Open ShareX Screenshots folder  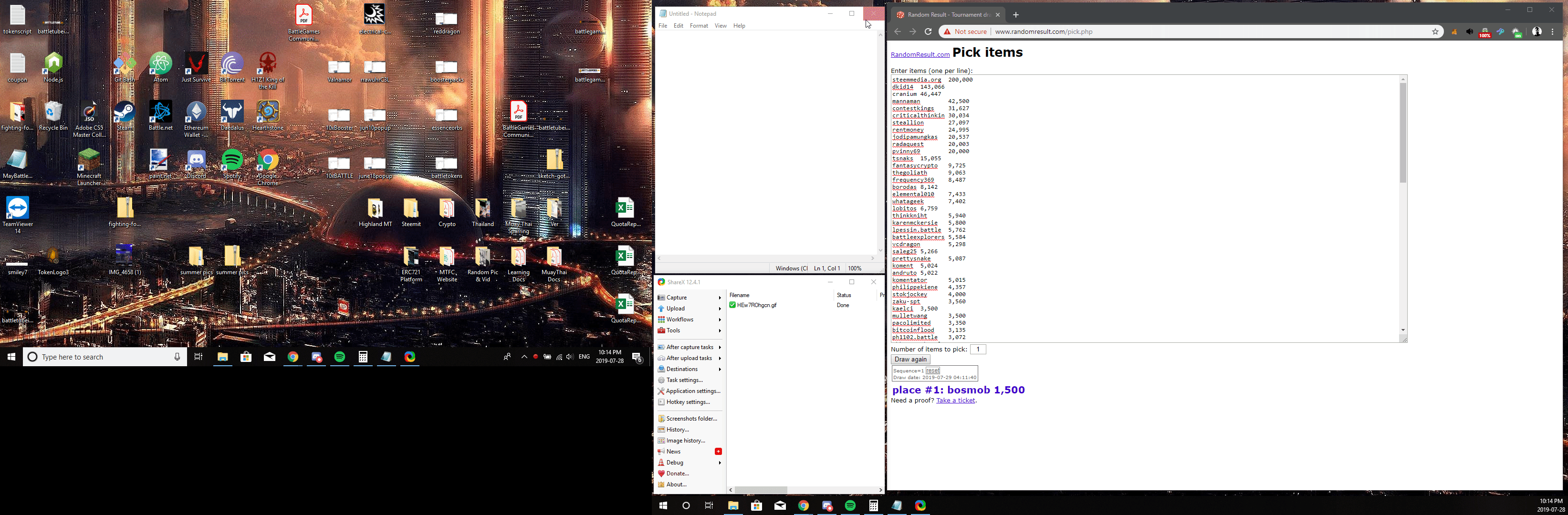pyautogui.click(x=691, y=418)
